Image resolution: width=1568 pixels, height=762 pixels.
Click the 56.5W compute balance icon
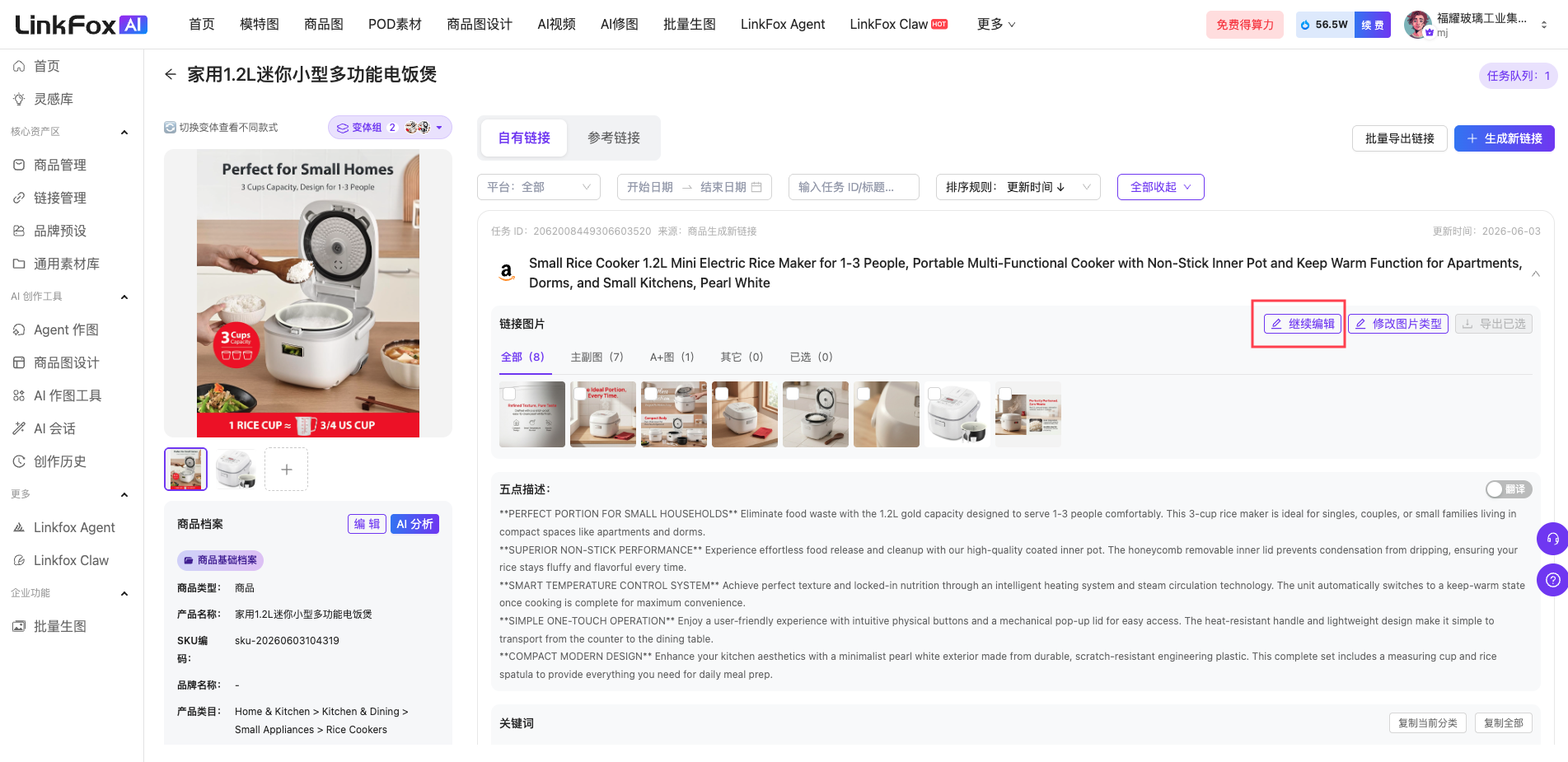point(1305,25)
